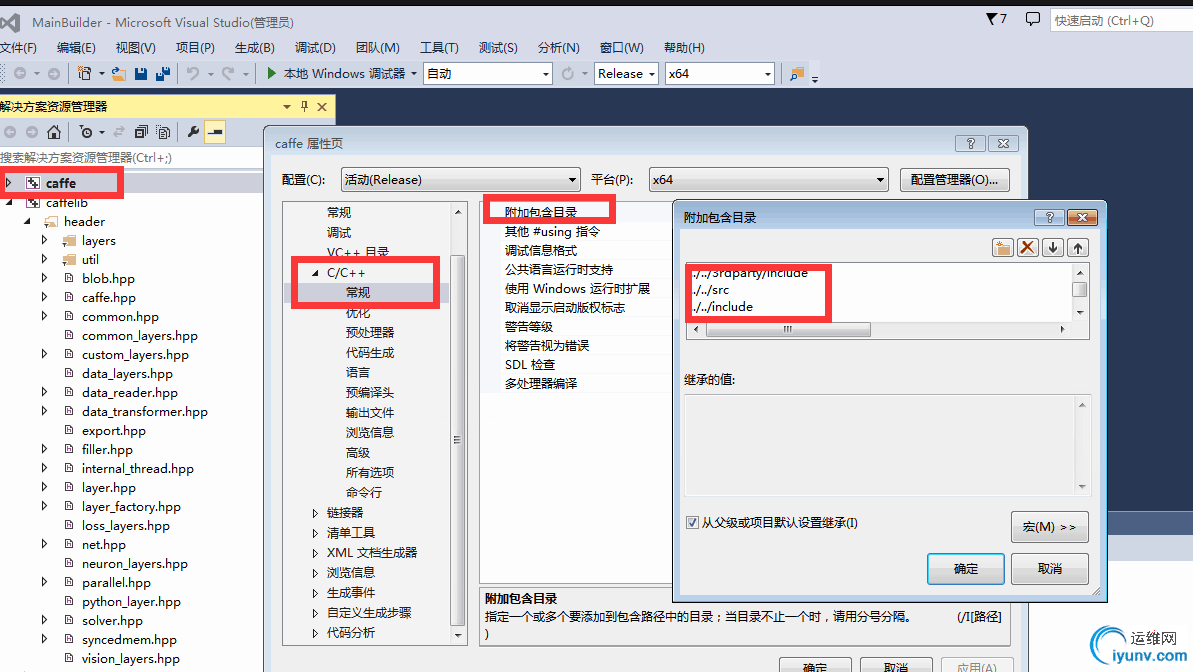
Task: Expand the 生成事件 property category
Action: [315, 593]
